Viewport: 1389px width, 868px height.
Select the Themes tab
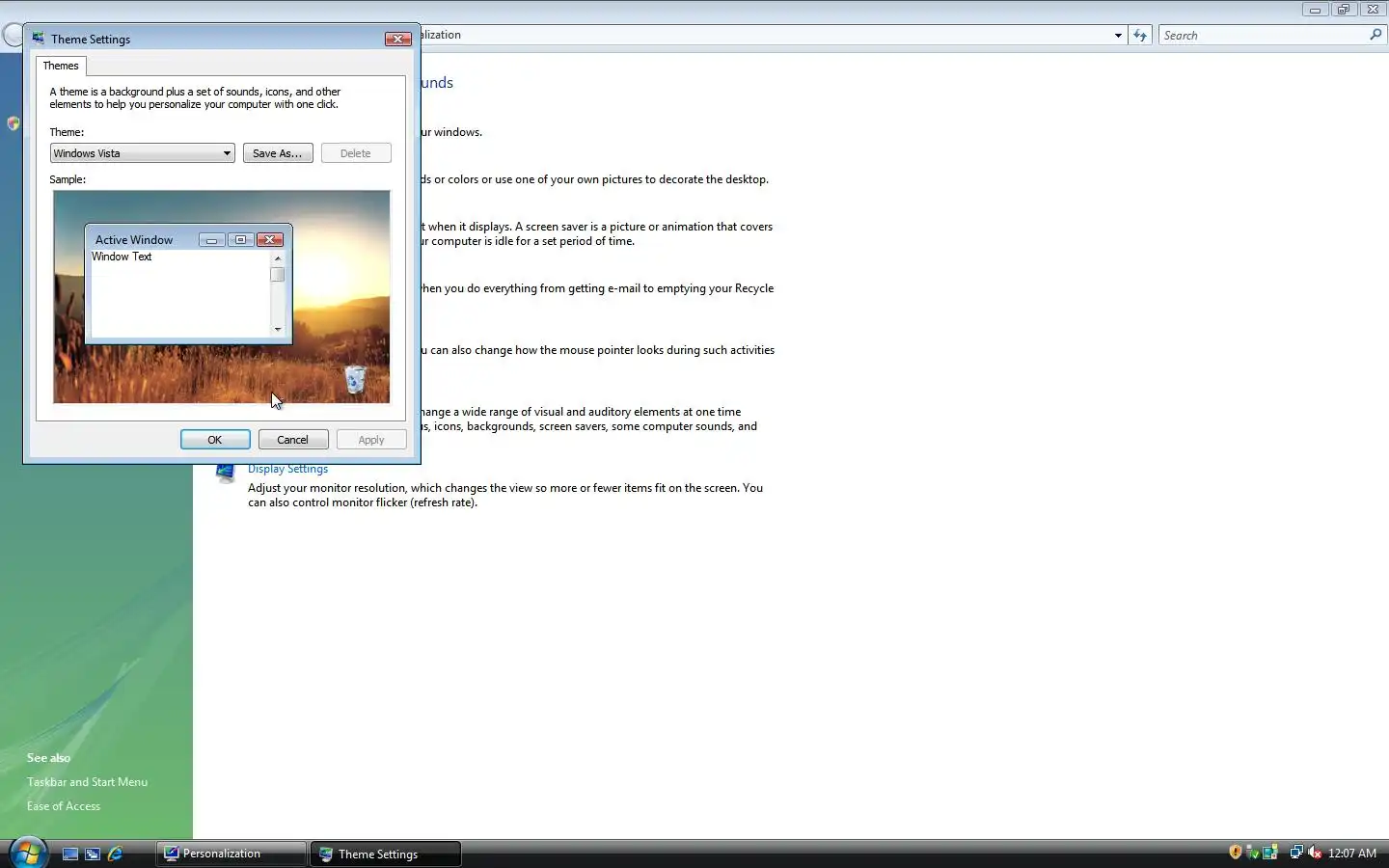coord(61,66)
